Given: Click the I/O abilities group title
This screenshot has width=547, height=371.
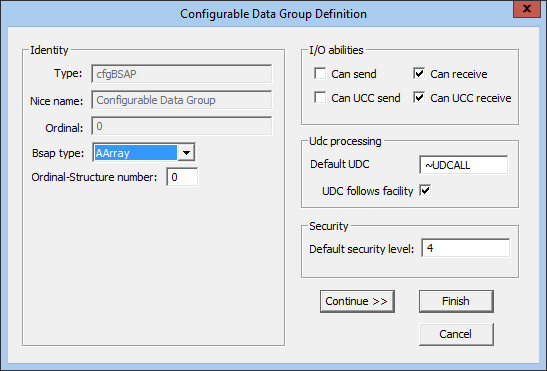Looking at the screenshot, I should 336,50.
